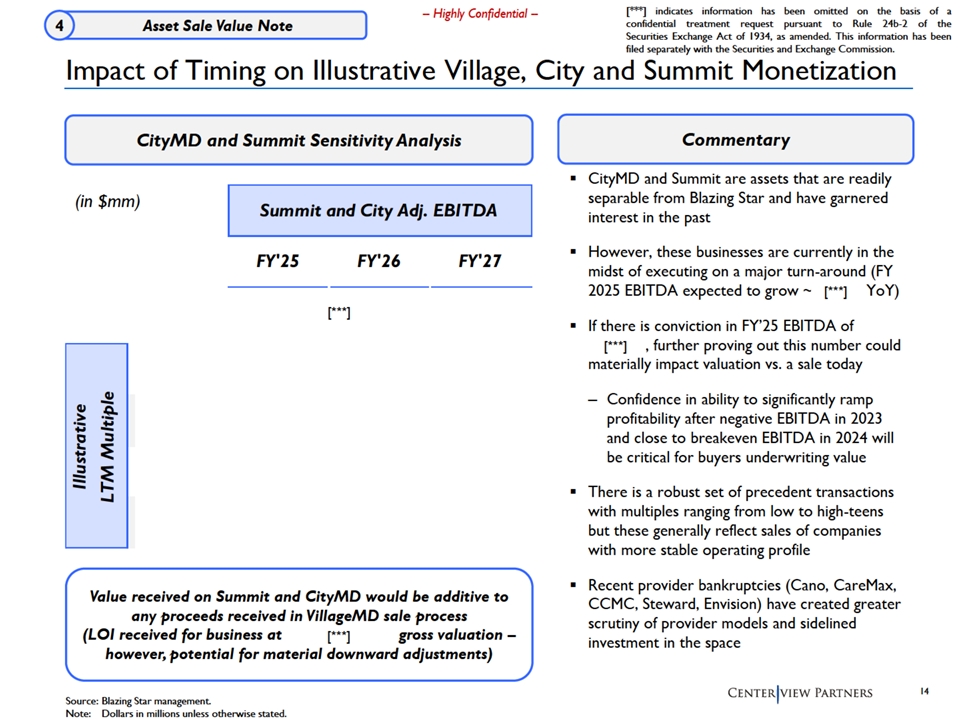Click the callout about value additive to VillageMD proceeds

299,625
